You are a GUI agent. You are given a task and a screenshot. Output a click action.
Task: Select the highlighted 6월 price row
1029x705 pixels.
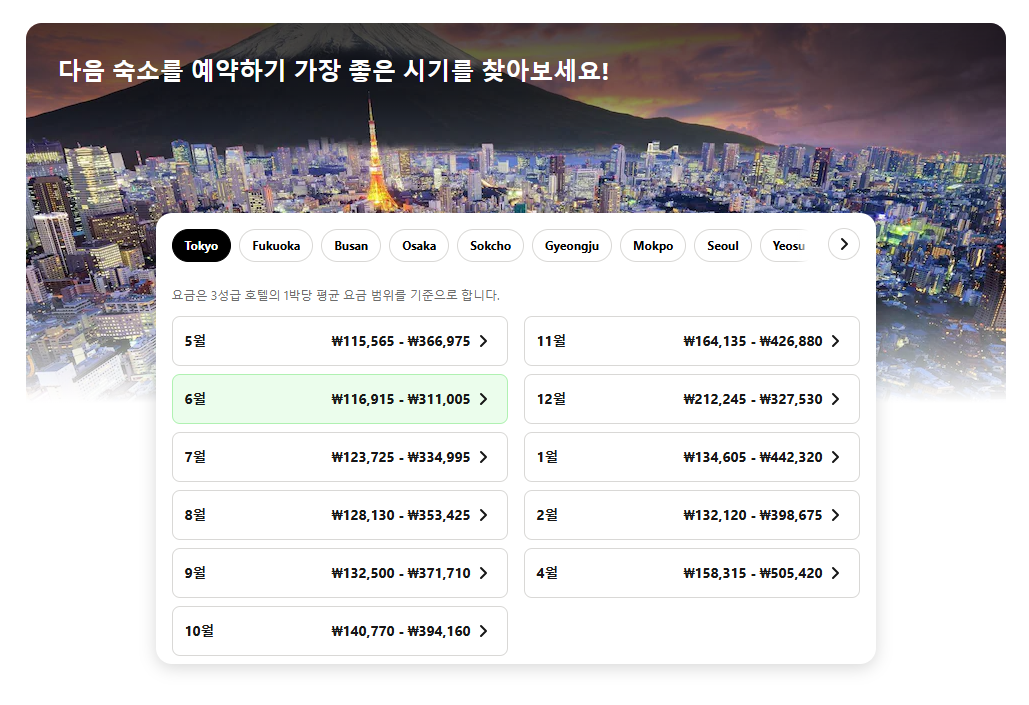[340, 399]
